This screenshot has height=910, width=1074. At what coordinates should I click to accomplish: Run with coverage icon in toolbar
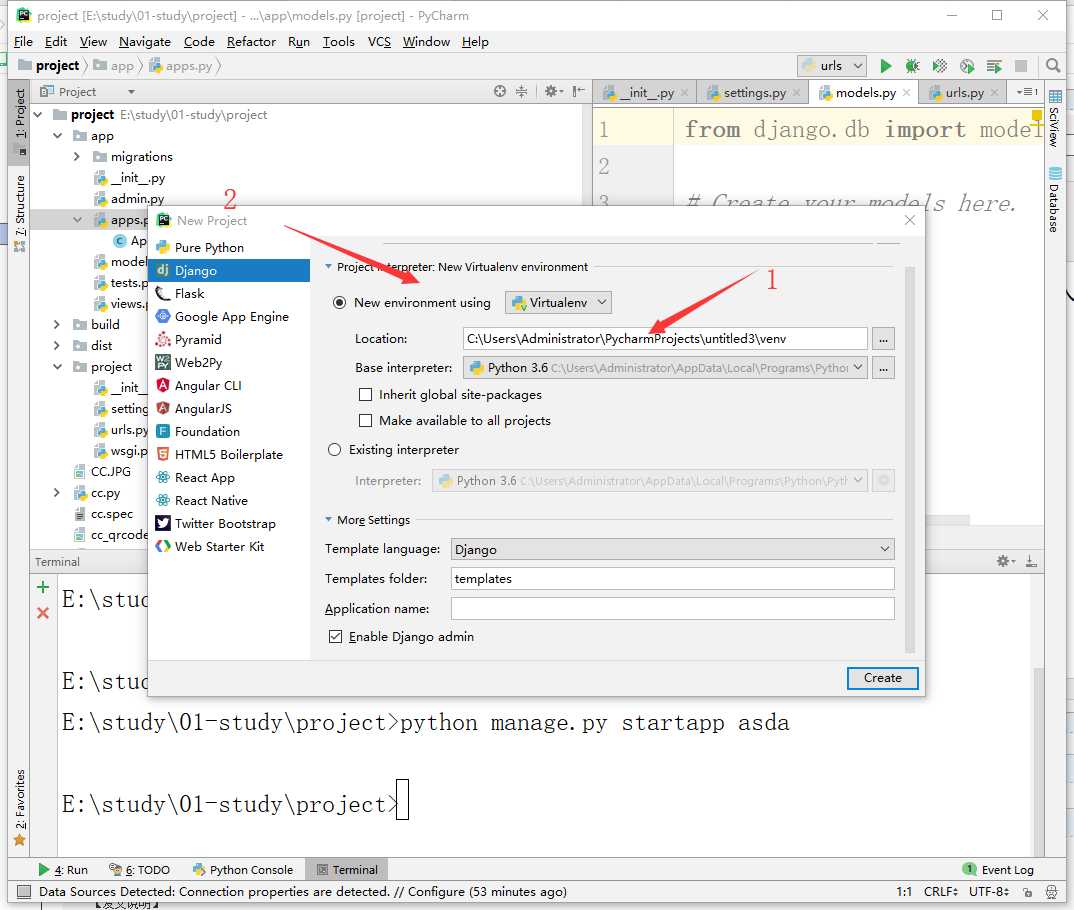(x=940, y=66)
